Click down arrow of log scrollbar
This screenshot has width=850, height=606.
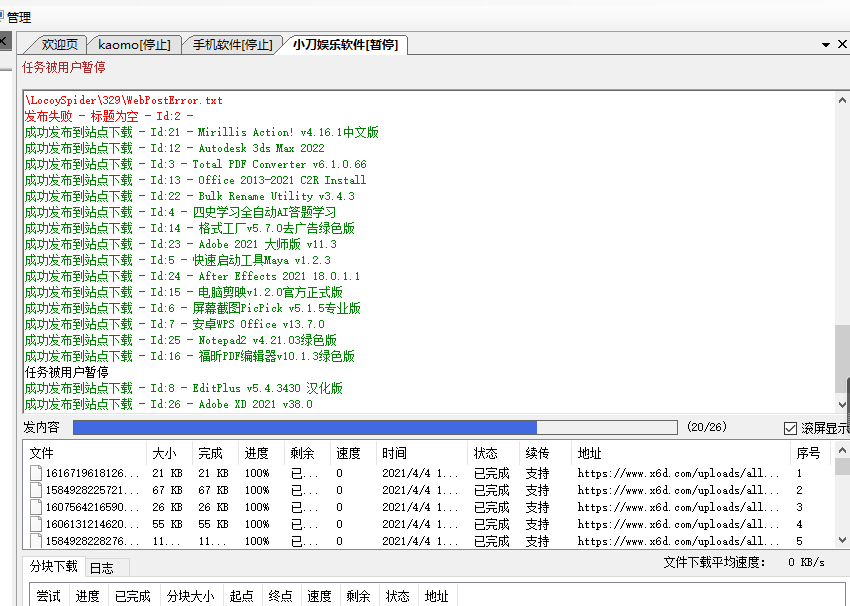(842, 404)
